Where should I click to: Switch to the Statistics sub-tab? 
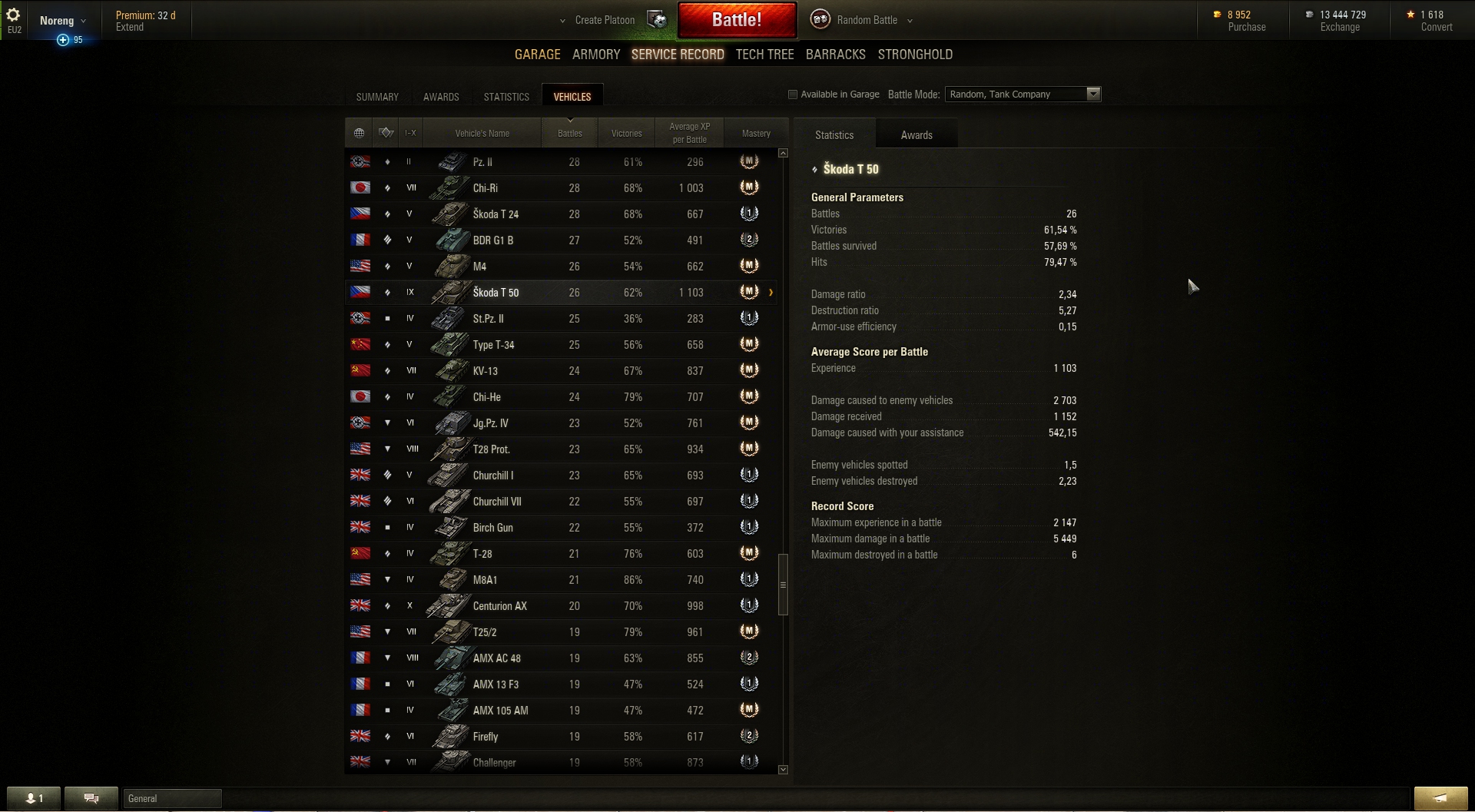506,97
